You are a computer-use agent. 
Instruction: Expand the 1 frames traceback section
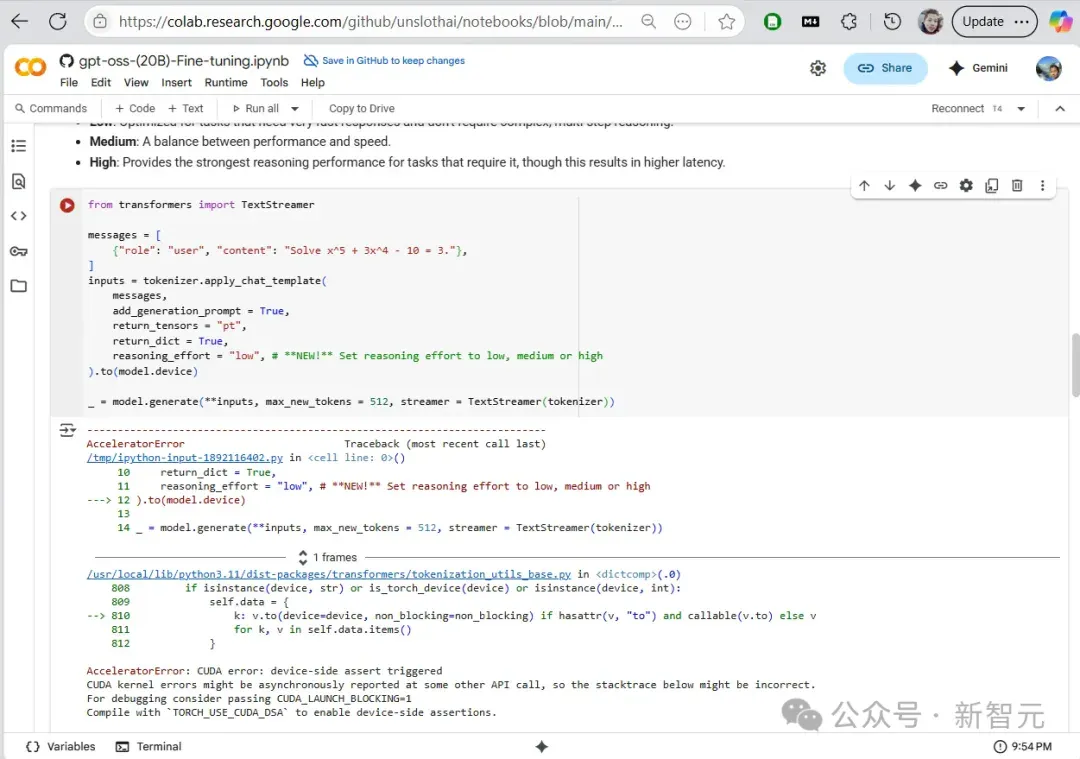coord(328,557)
